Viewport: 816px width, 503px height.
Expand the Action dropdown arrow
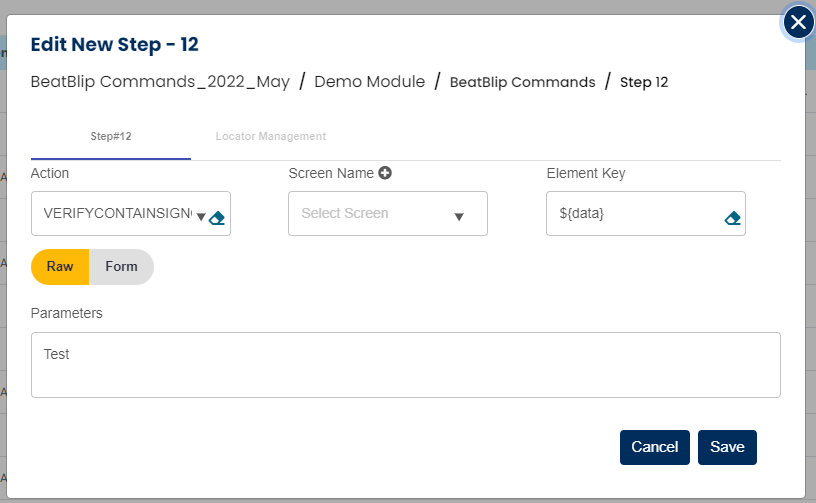(x=201, y=217)
